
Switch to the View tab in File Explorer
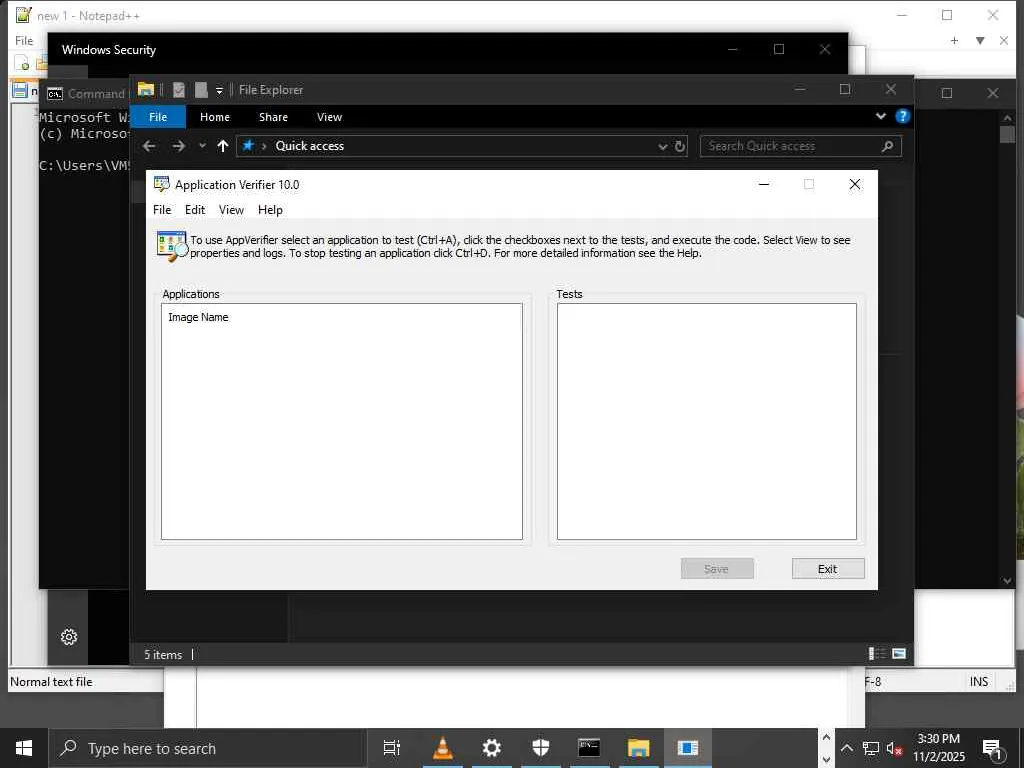click(x=329, y=117)
